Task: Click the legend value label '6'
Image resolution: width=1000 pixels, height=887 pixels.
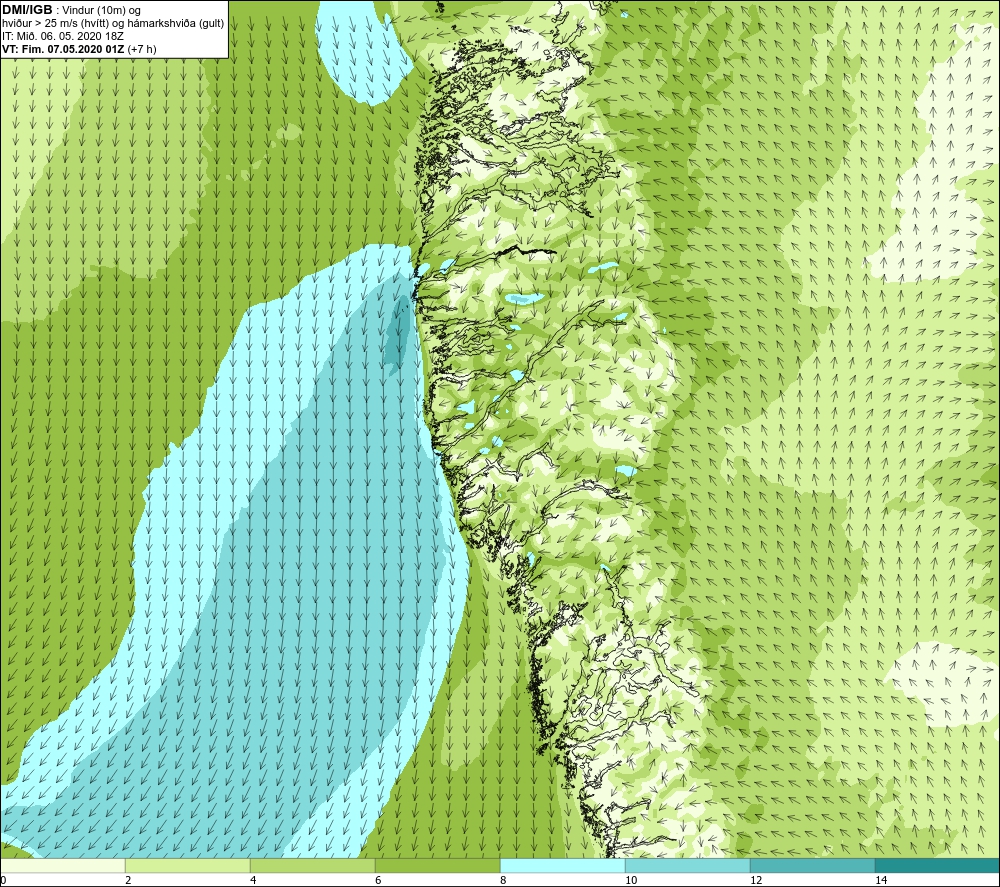Action: click(x=378, y=880)
